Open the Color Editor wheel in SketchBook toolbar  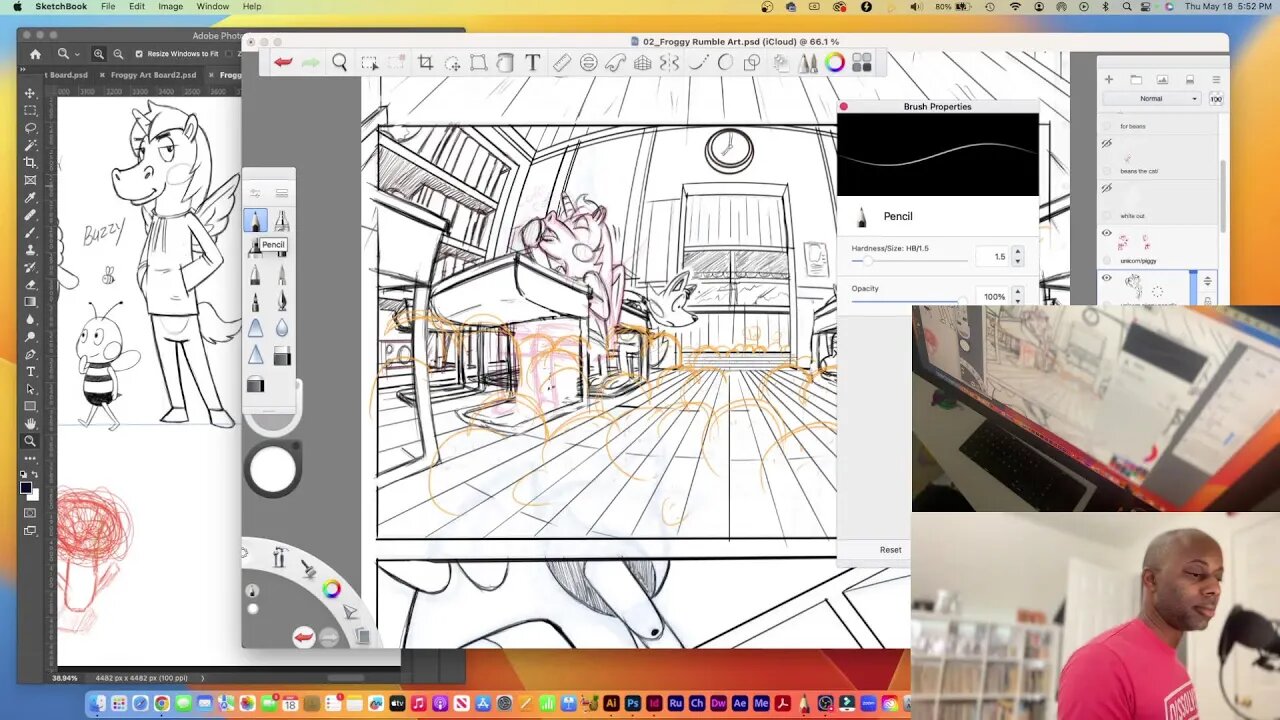[x=835, y=63]
